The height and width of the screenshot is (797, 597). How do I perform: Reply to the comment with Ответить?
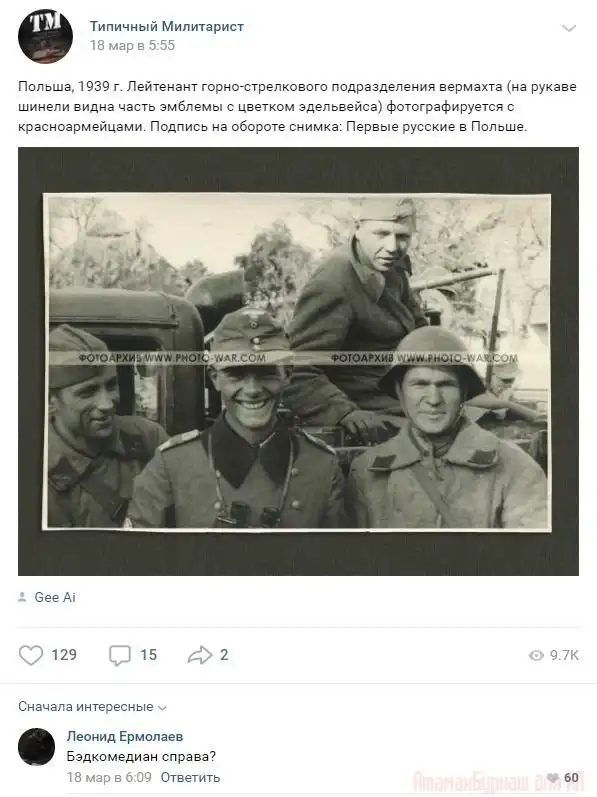click(190, 777)
